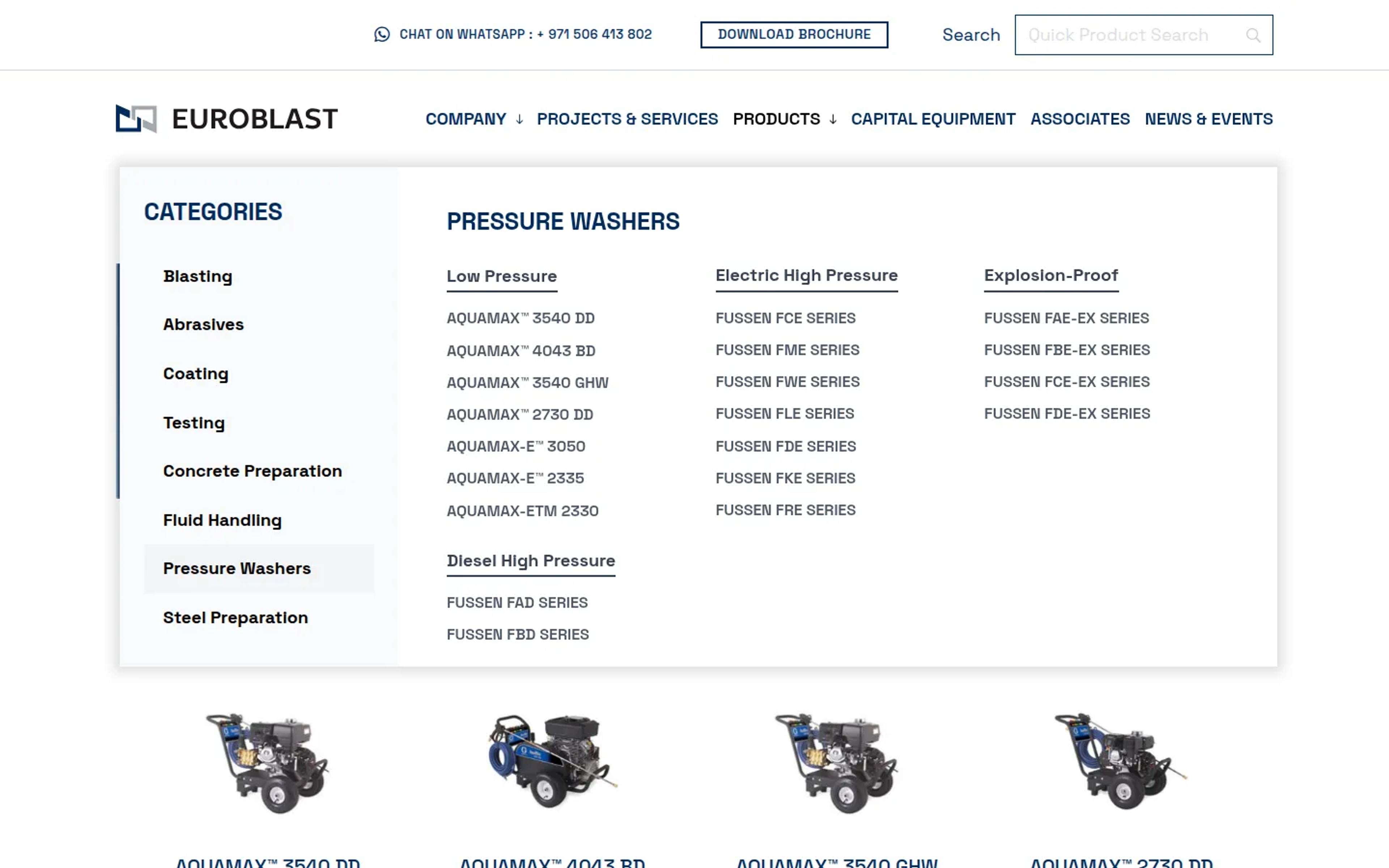
Task: Open FUSSEN FDE-EX SERIES link
Action: pos(1067,413)
